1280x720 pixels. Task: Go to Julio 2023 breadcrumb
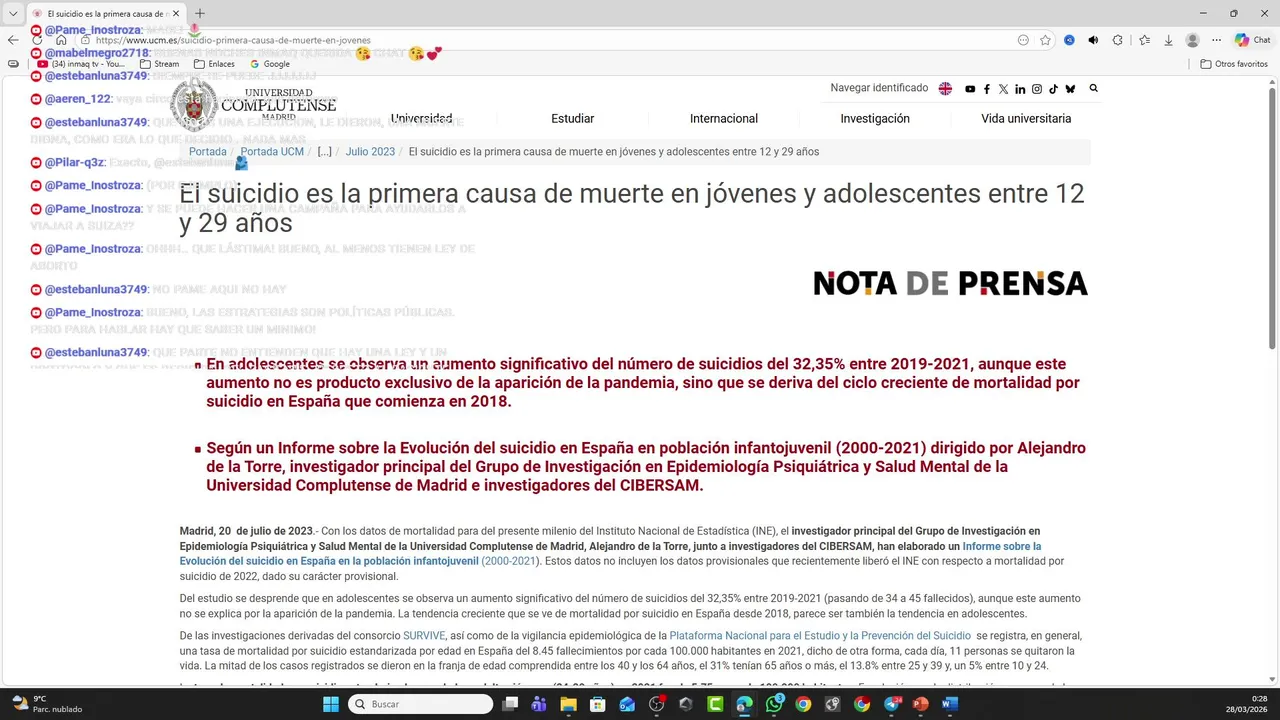(370, 152)
